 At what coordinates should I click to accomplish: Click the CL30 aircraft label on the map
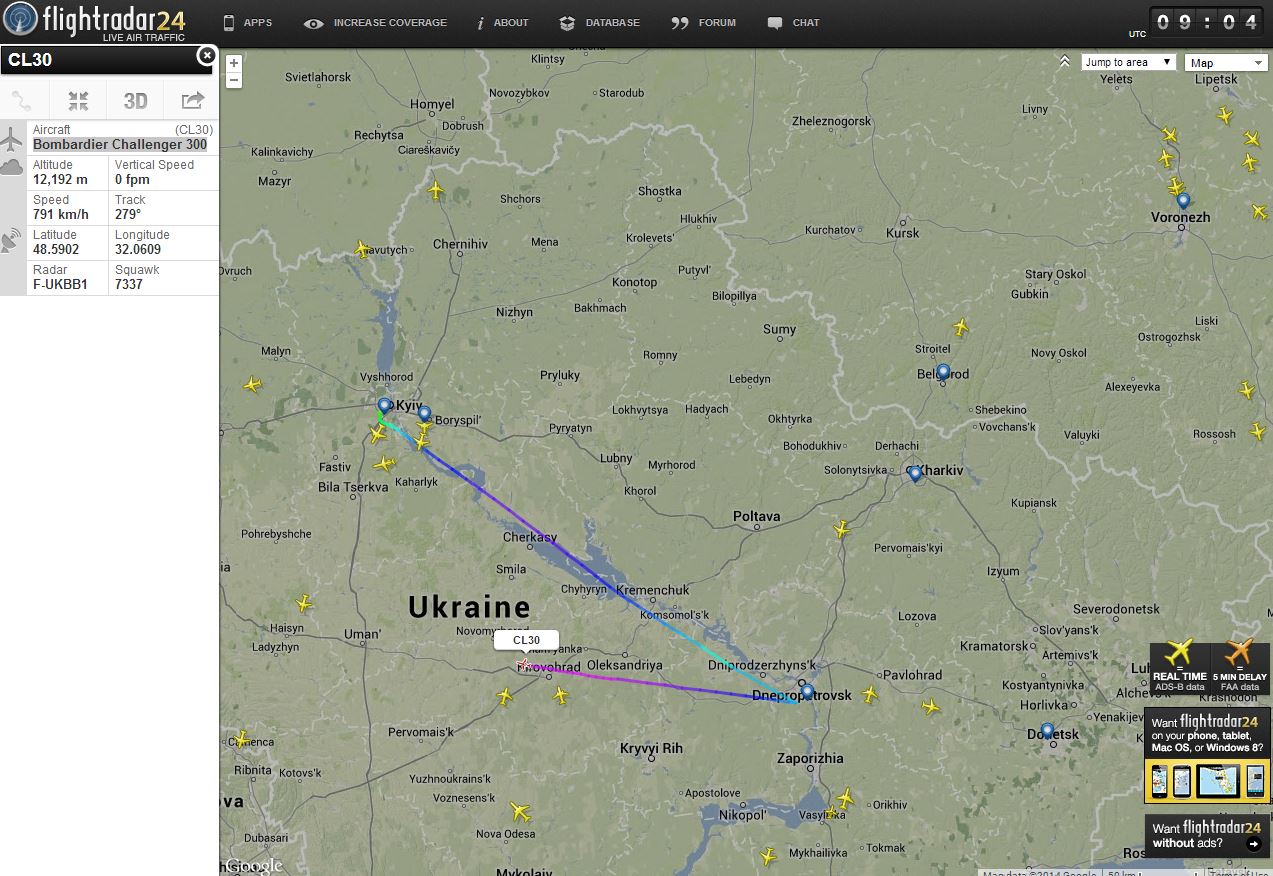coord(526,640)
